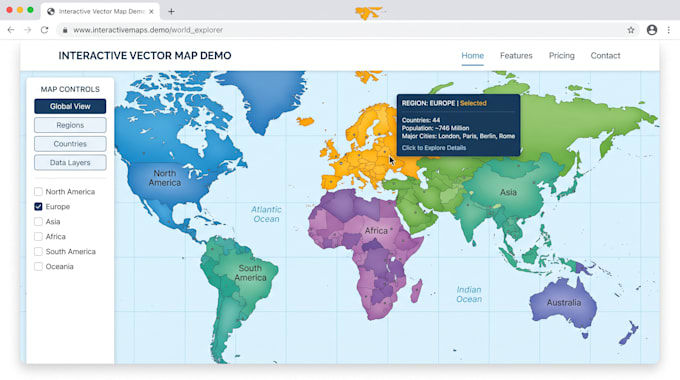Open the browser profile avatar
The image size is (680, 380).
coord(652,30)
